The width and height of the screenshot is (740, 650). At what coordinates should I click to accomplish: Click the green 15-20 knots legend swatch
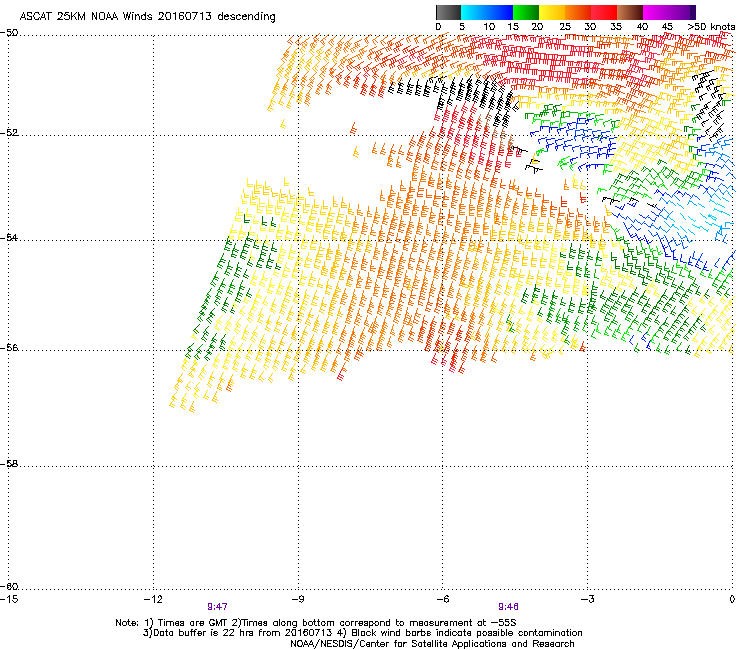[526, 12]
